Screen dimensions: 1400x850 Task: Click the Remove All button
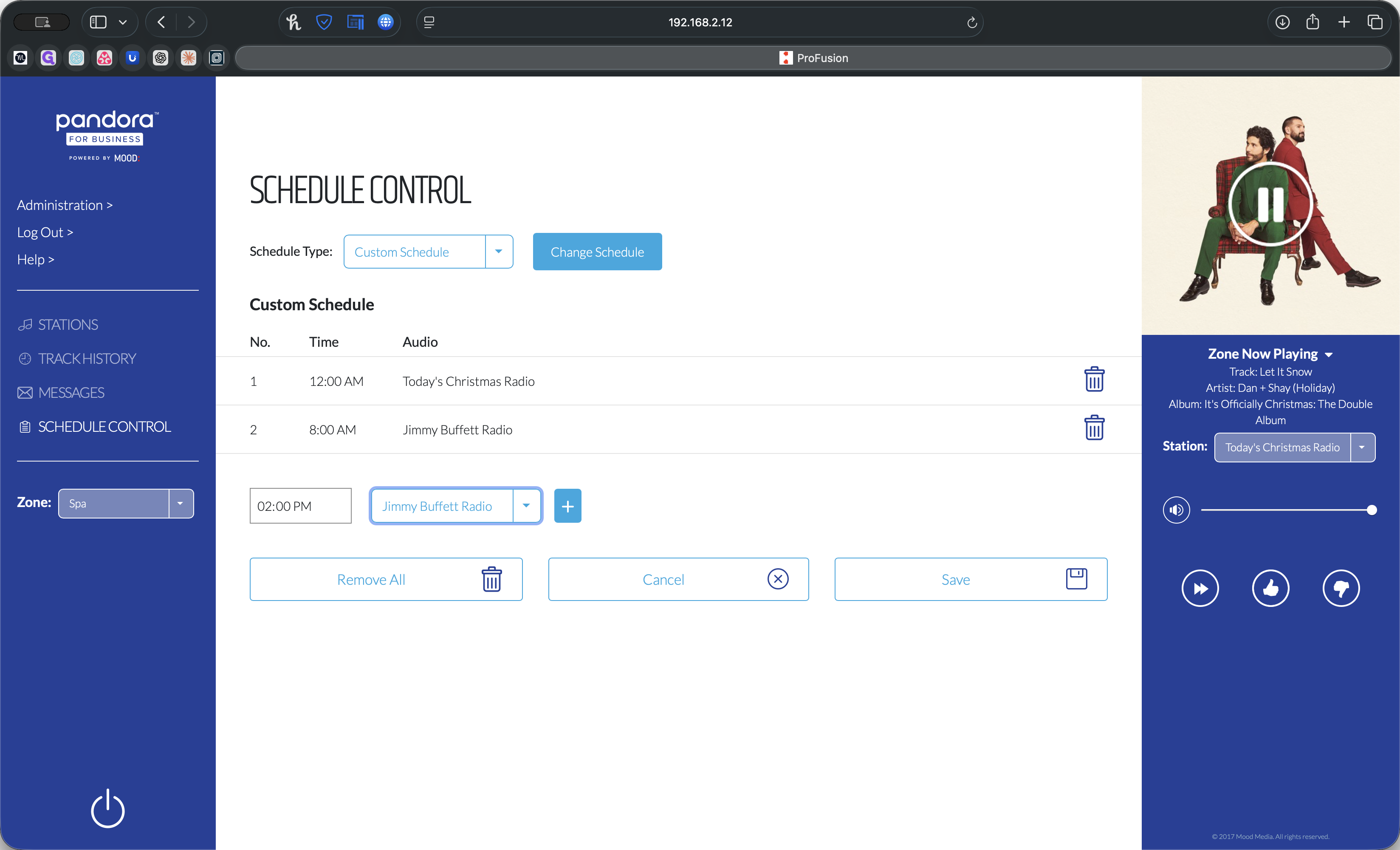(x=386, y=579)
